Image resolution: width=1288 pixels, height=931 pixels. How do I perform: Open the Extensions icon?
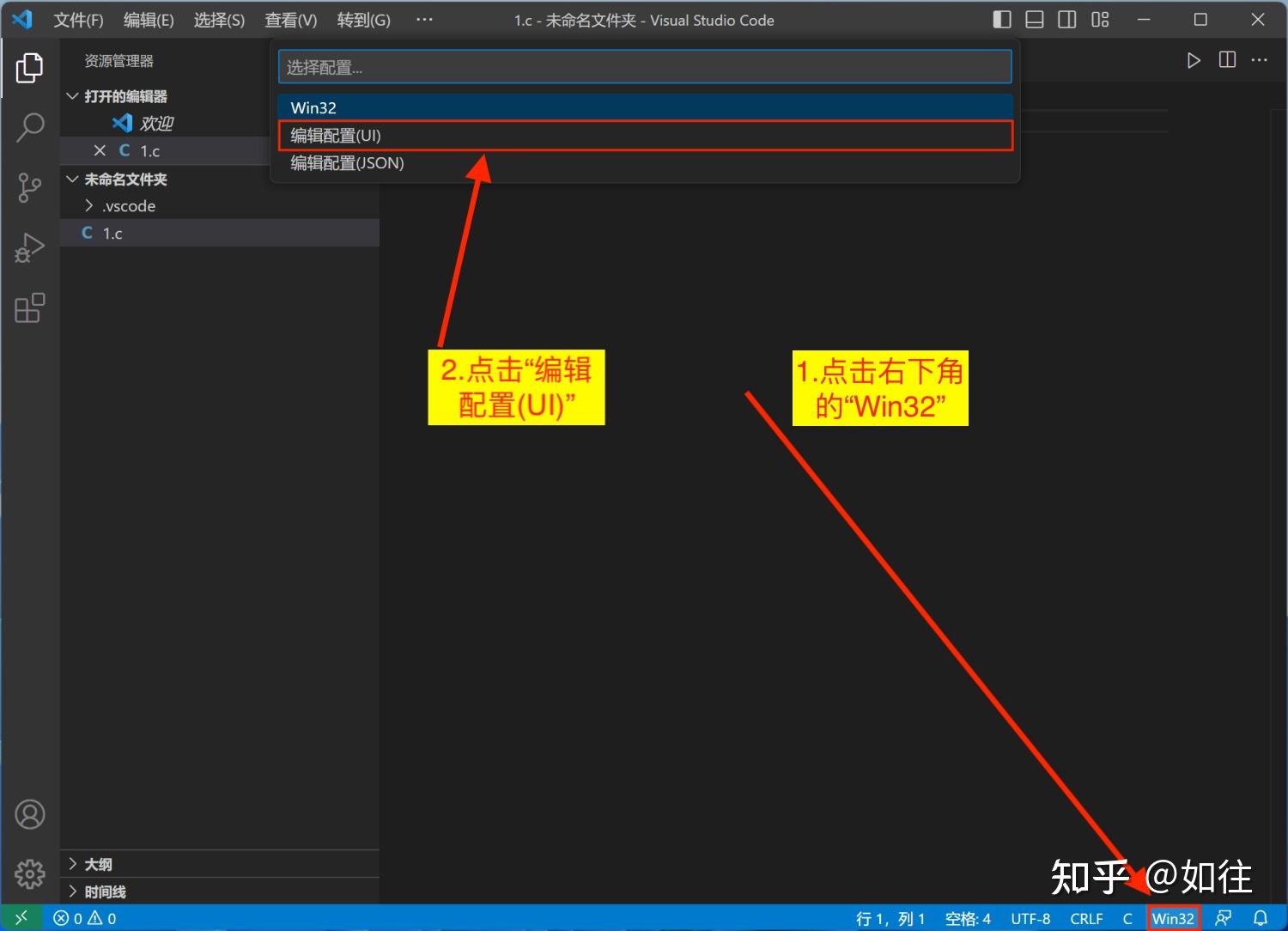[x=30, y=307]
